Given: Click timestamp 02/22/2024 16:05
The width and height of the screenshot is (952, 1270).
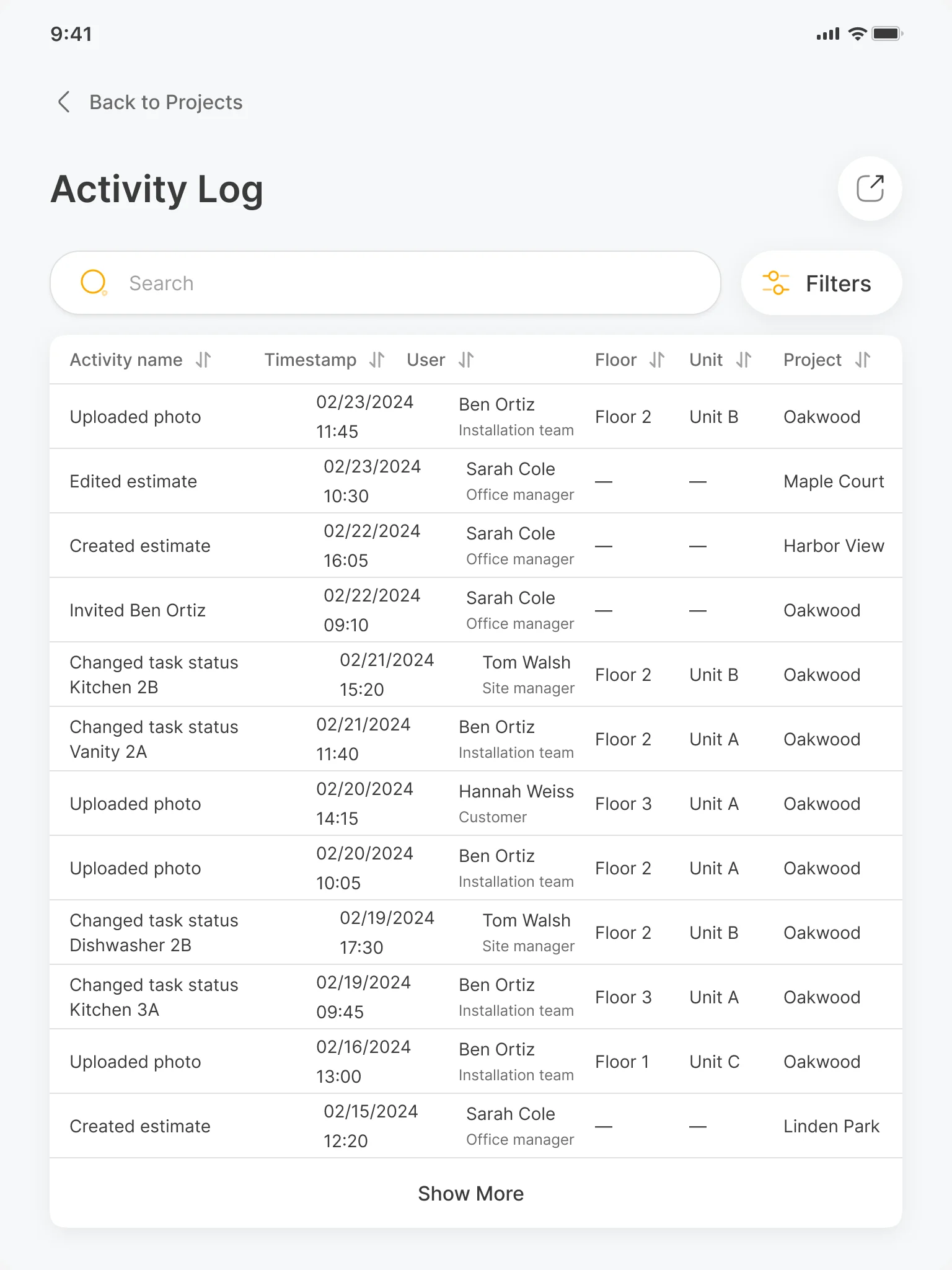Looking at the screenshot, I should (x=372, y=546).
